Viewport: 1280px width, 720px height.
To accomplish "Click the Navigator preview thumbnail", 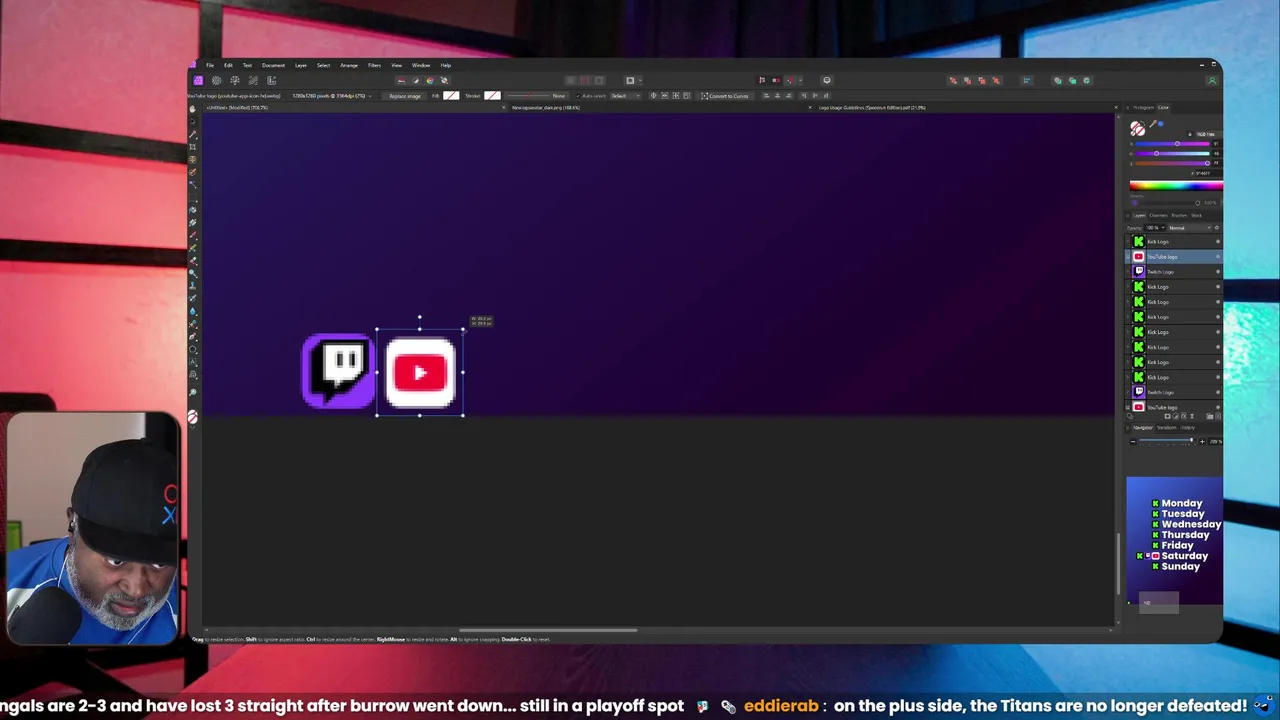I will [x=1174, y=541].
